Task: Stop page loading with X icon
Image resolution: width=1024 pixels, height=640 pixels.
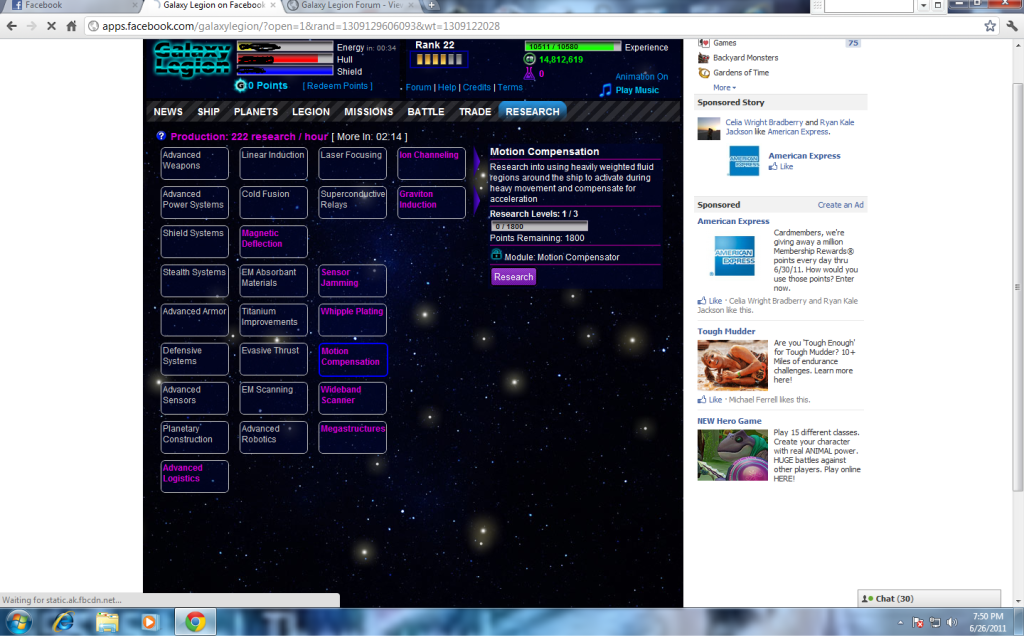Action: tap(52, 26)
